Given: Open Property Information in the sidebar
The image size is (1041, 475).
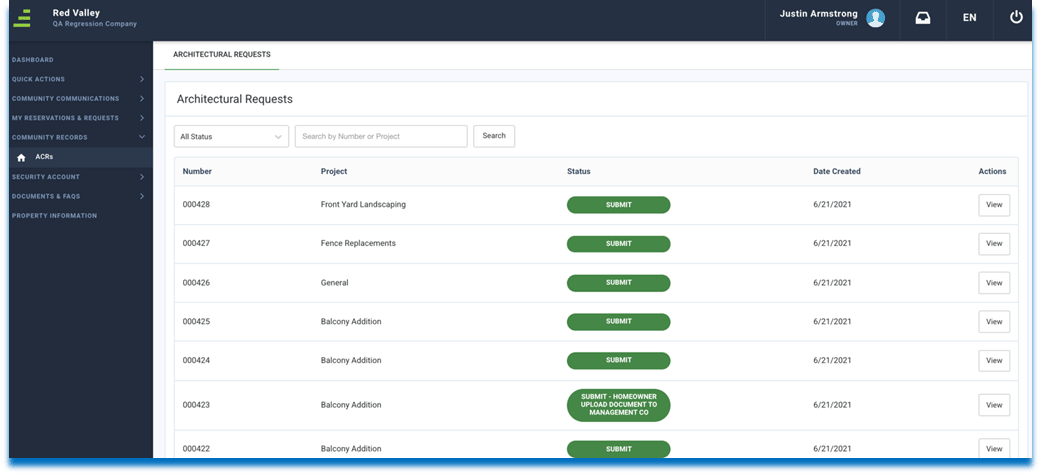Looking at the screenshot, I should (54, 215).
